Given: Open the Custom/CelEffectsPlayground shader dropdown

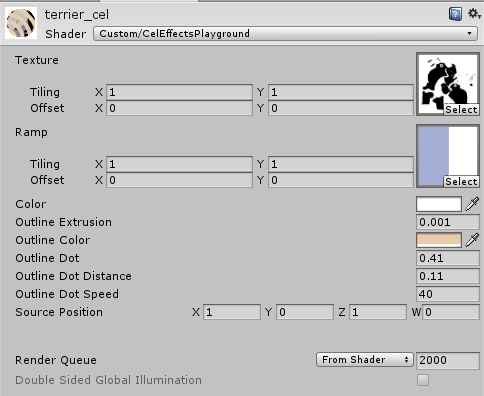Looking at the screenshot, I should [285, 34].
